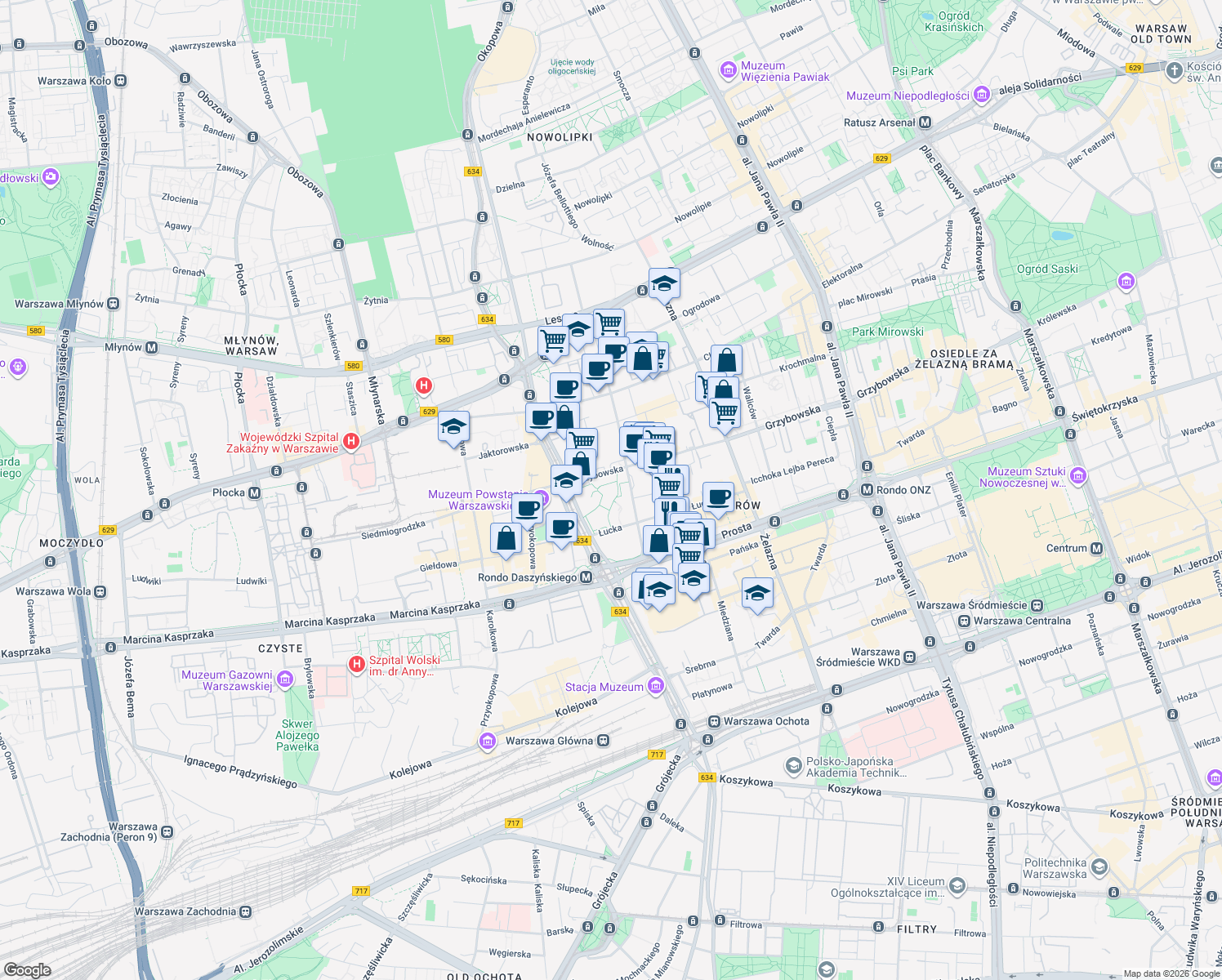This screenshot has width=1222, height=980.
Task: Click the hospital marker at Szpital Wolski
Action: coord(356,664)
